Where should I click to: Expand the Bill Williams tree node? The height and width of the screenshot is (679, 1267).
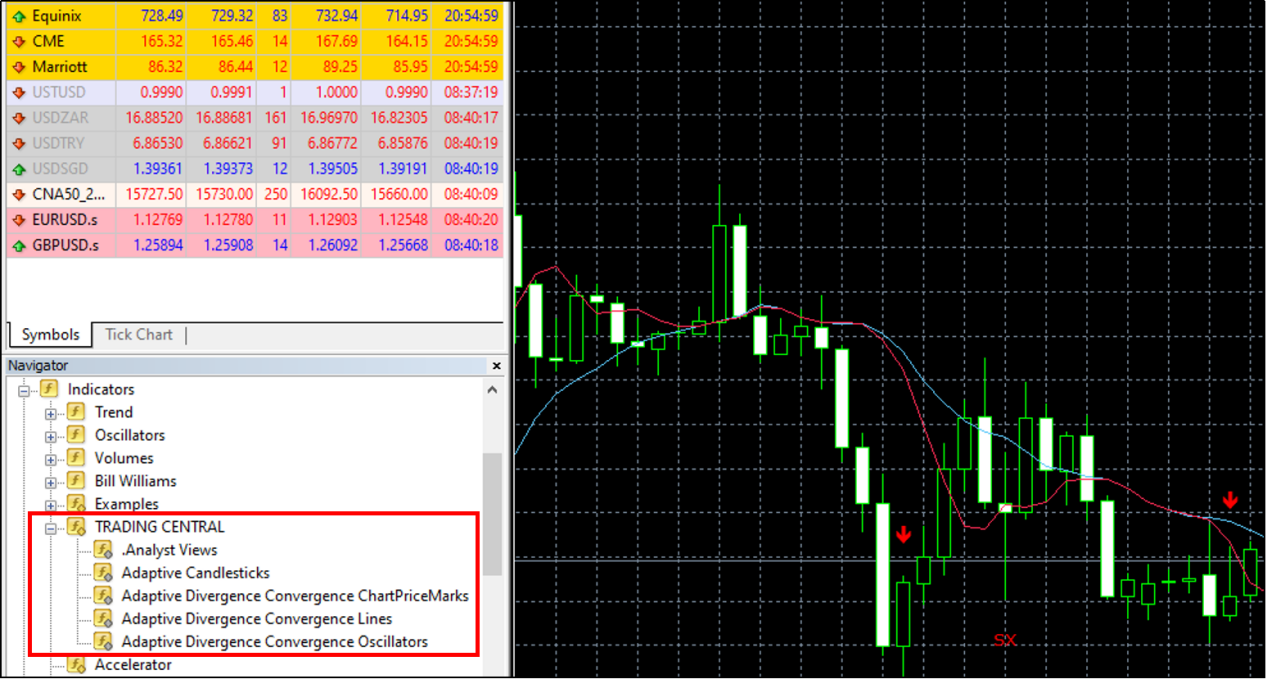tap(51, 482)
